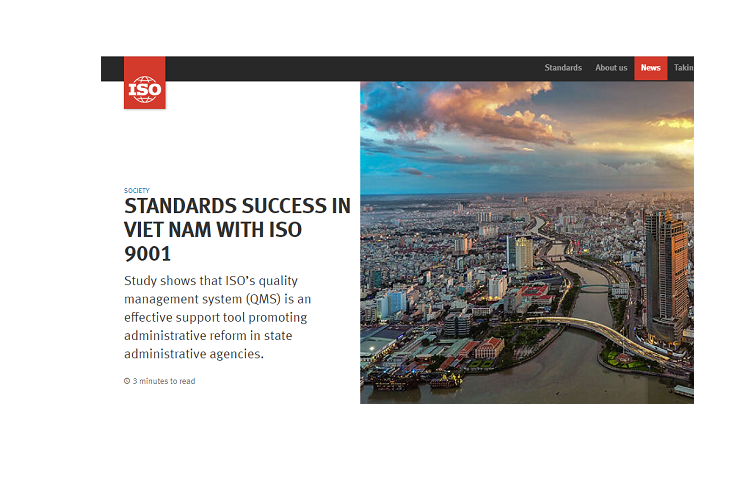Select the highlighted News tab

click(x=650, y=68)
